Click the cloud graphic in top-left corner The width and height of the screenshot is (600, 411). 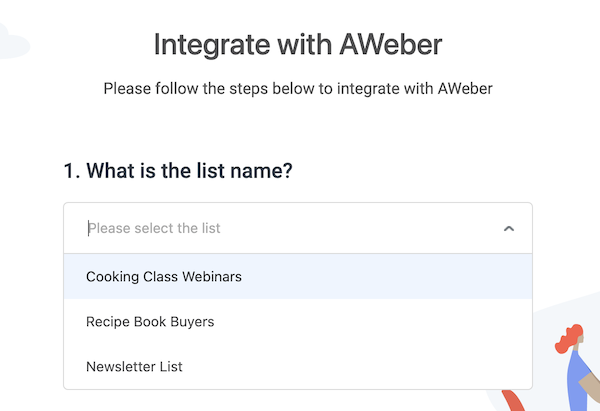[x=12, y=44]
